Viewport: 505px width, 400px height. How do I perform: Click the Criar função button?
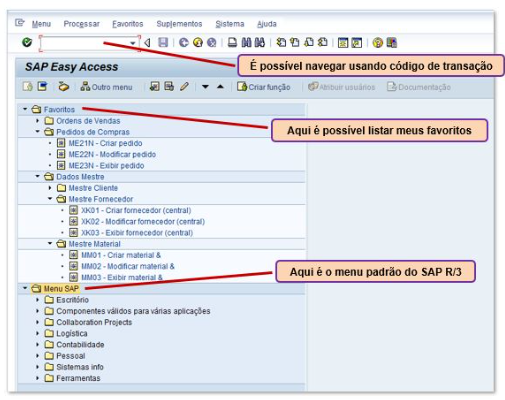point(264,87)
